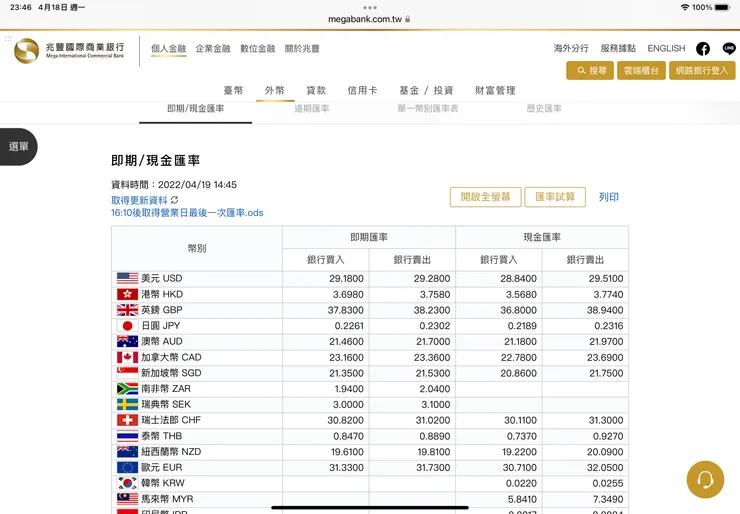Click the THB Thailand flag icon
This screenshot has width=740, height=514.
[x=127, y=436]
